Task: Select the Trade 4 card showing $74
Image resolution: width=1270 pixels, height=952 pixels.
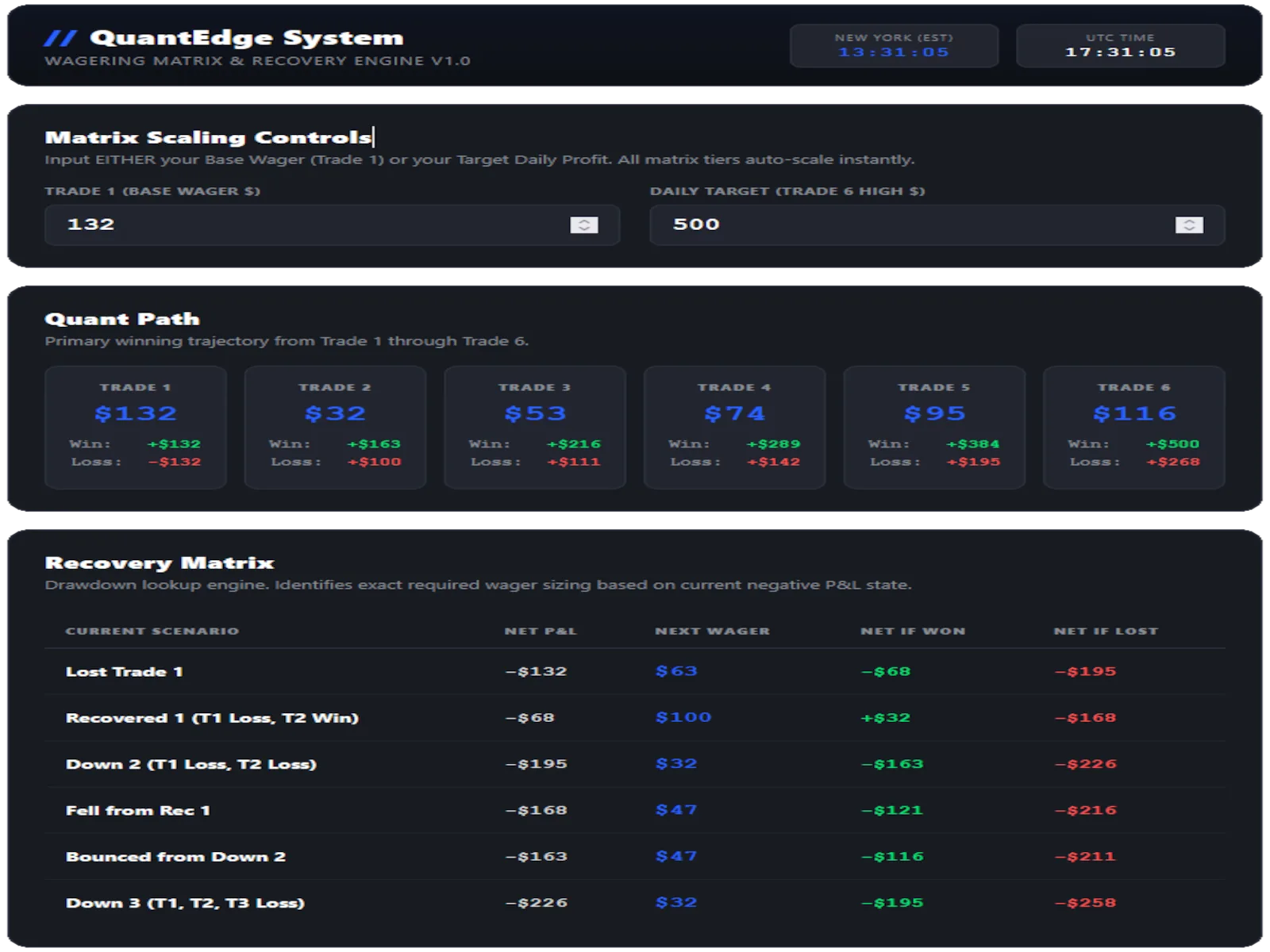Action: (734, 428)
